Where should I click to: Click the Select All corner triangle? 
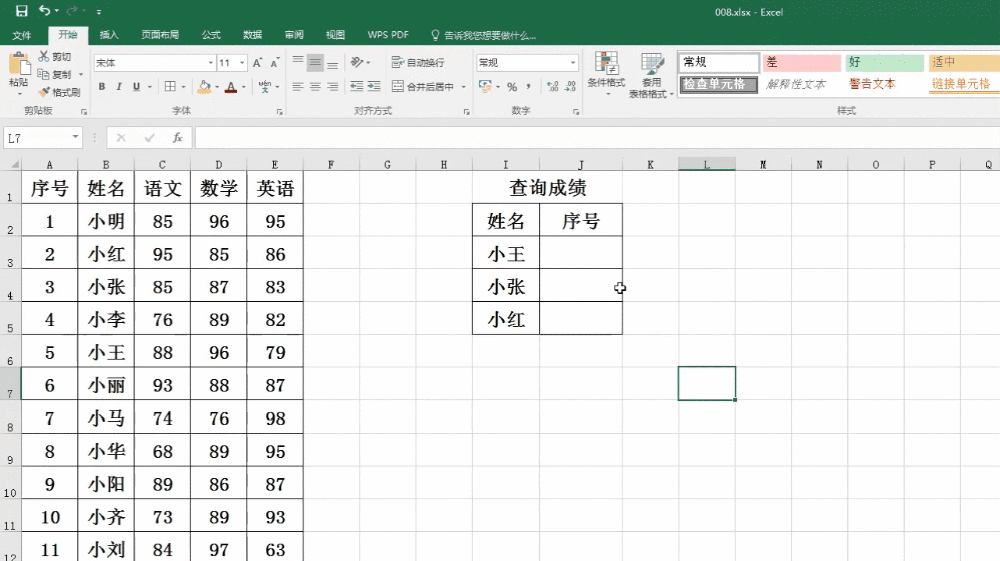pos(13,164)
